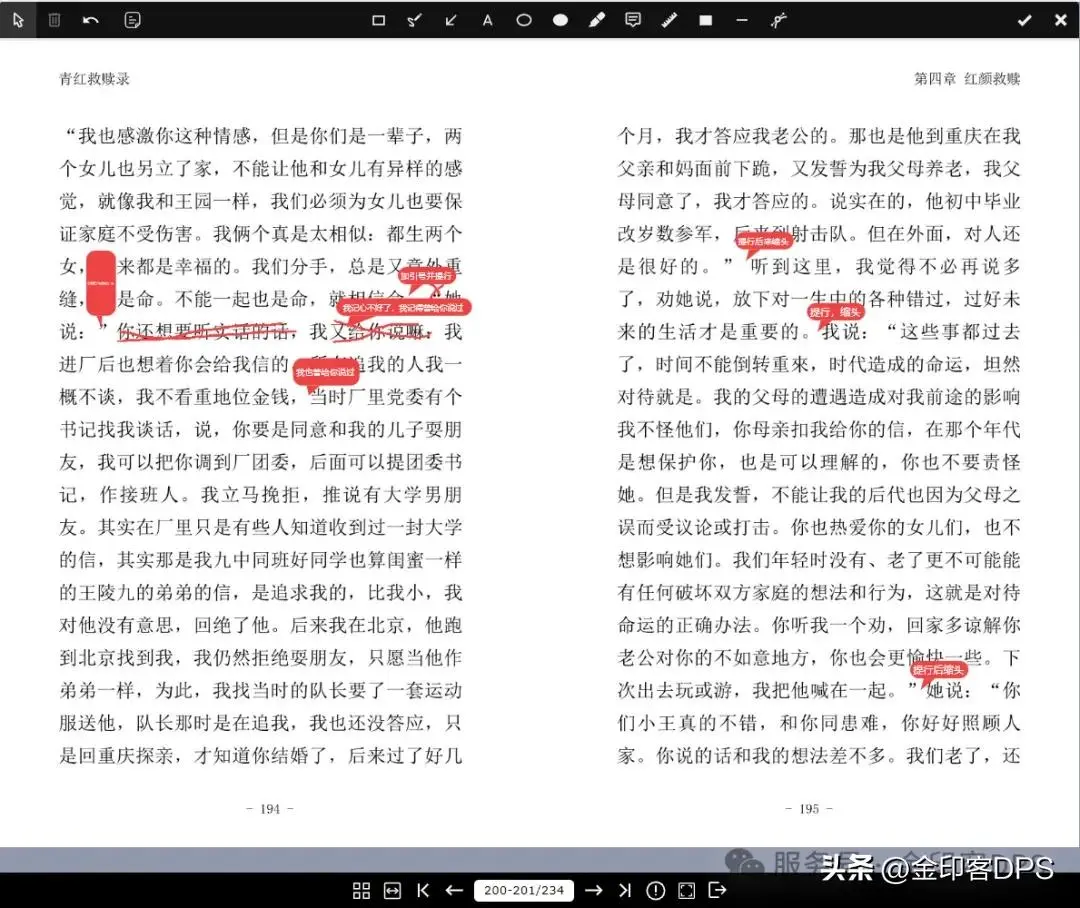Click the header text '青红救赎录'
The image size is (1080, 908).
[94, 79]
